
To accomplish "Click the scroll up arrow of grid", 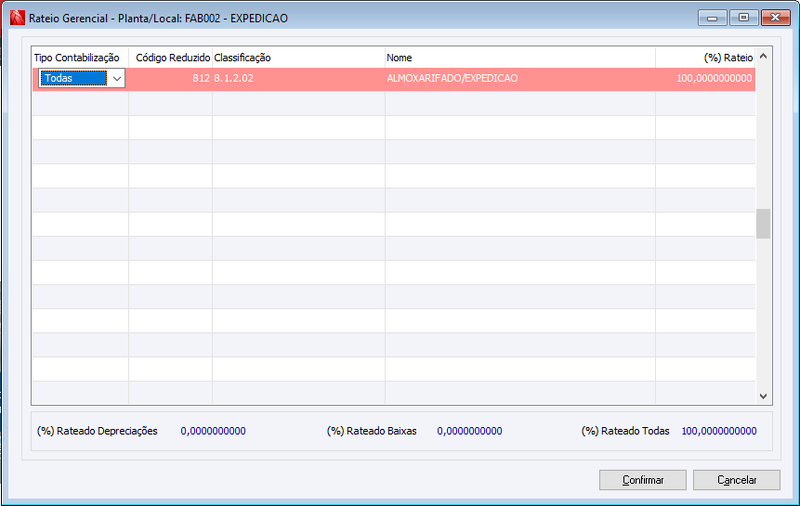I will click(x=763, y=56).
